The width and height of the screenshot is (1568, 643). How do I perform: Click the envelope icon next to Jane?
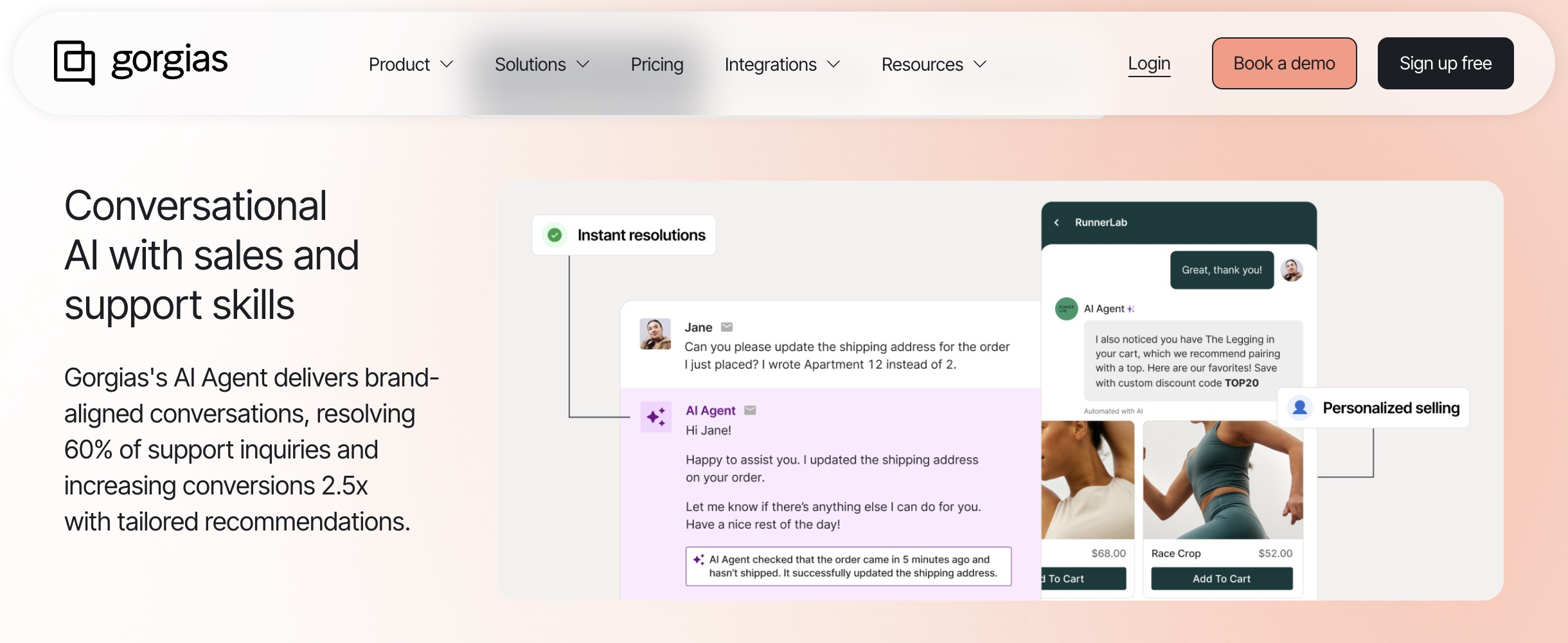(727, 327)
